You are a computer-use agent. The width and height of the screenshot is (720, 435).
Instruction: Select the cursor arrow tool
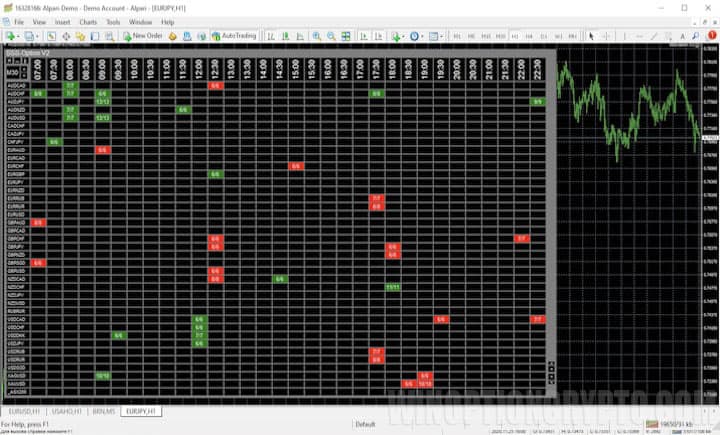point(591,36)
